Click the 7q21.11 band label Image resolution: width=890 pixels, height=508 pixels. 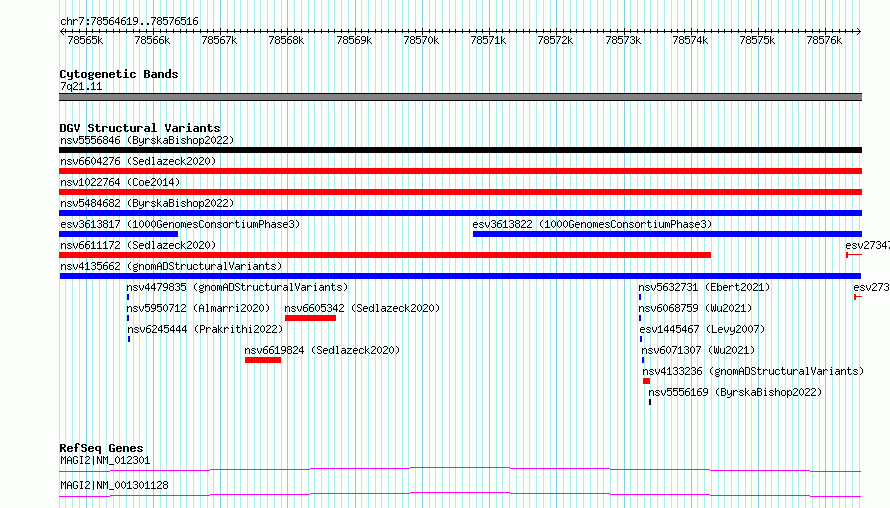[81, 86]
